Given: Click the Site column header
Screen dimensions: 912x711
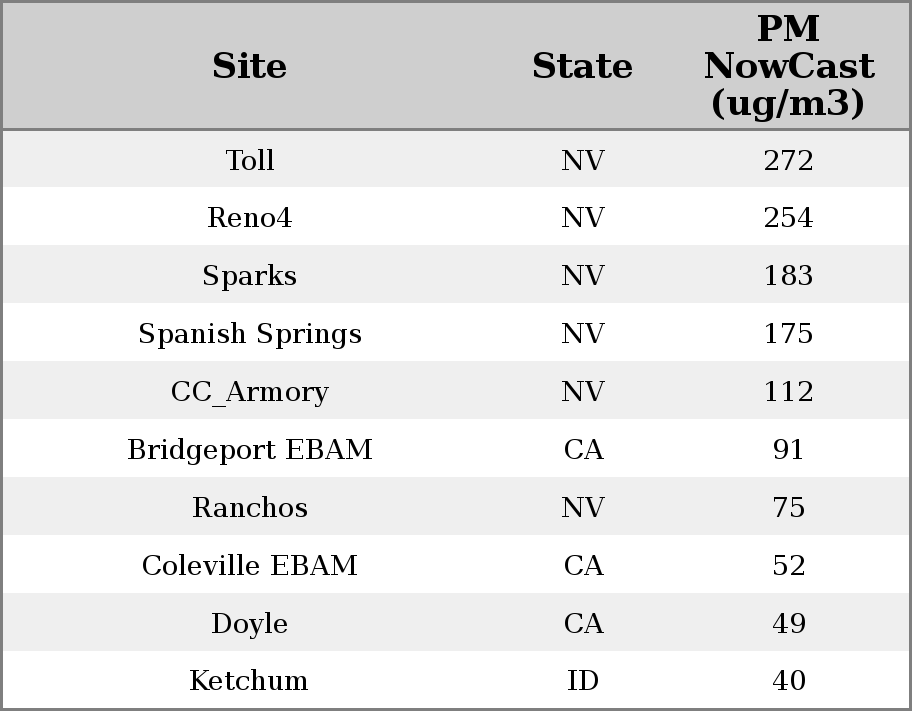Looking at the screenshot, I should [x=250, y=66].
